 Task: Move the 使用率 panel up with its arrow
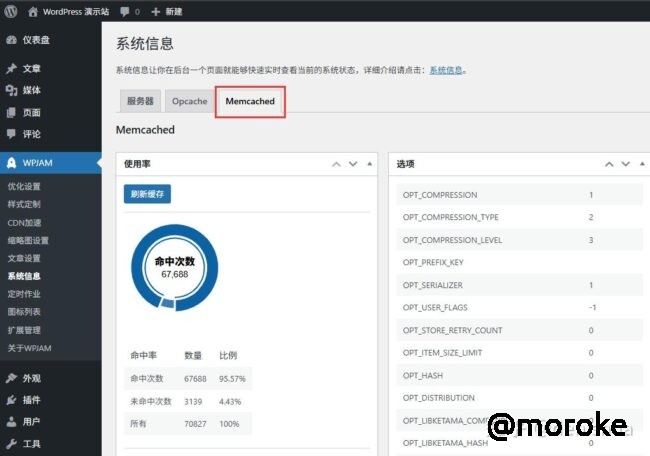click(337, 164)
